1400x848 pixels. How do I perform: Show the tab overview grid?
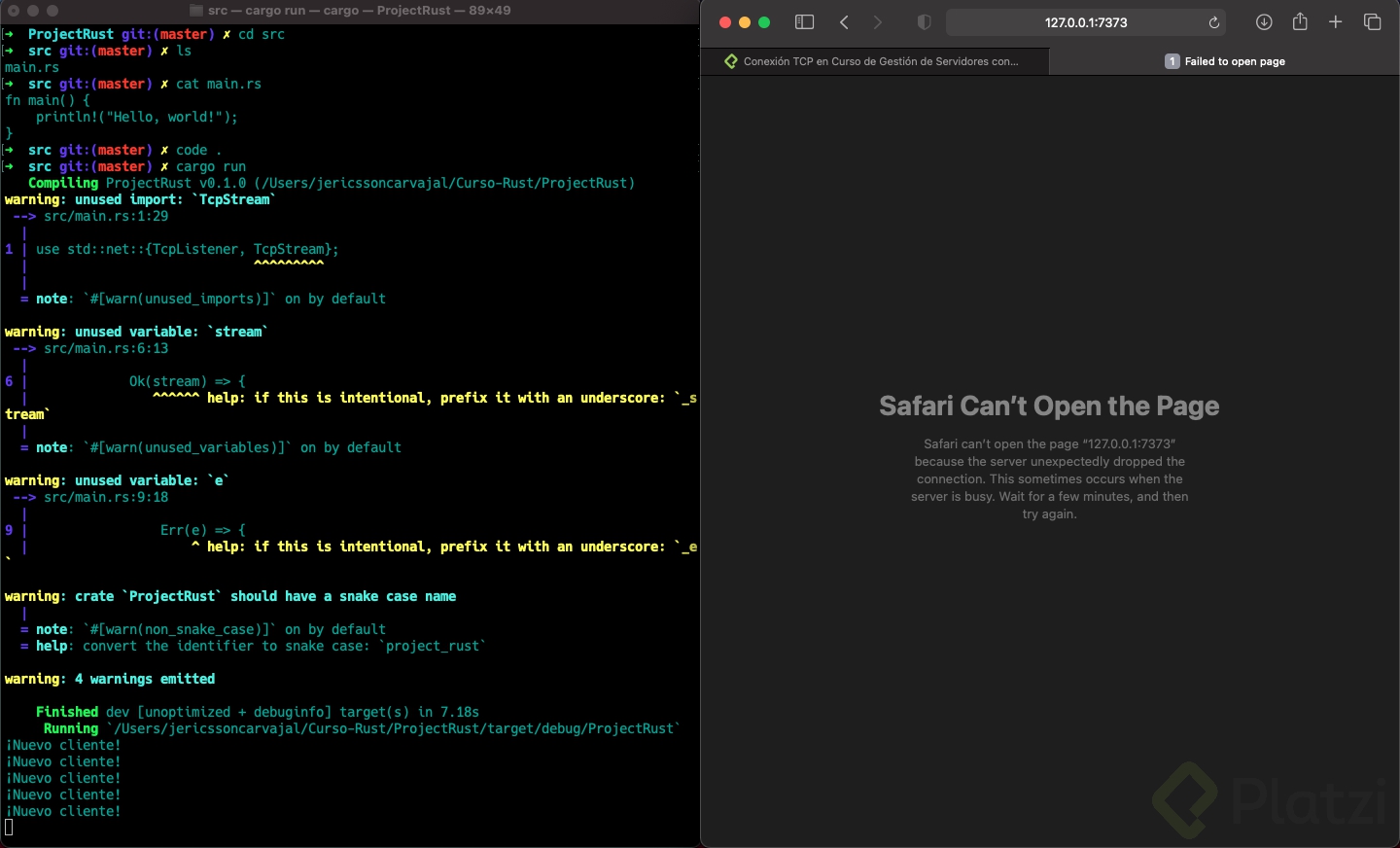[1372, 21]
